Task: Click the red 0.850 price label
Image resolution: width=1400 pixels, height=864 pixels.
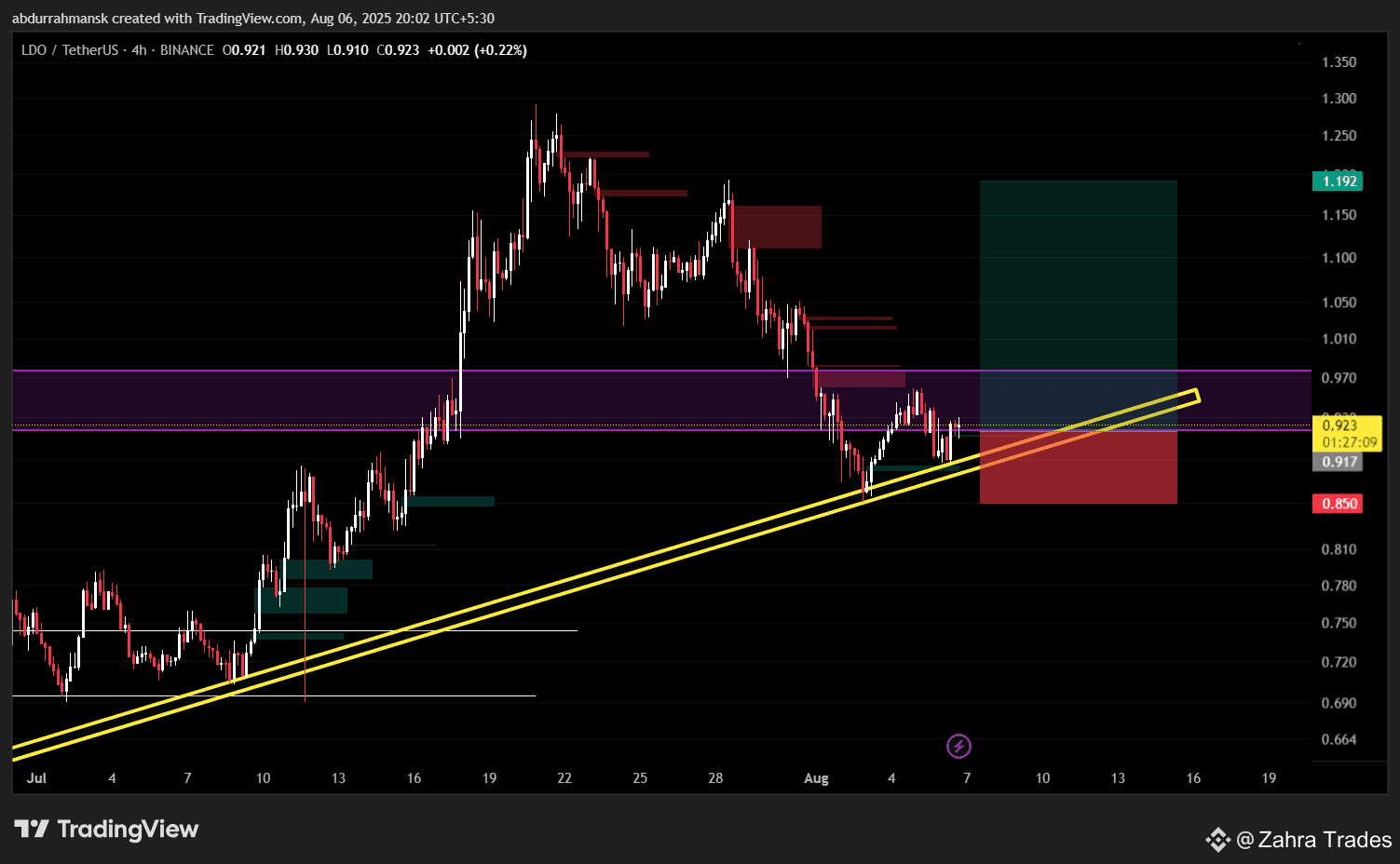Action: tap(1339, 503)
